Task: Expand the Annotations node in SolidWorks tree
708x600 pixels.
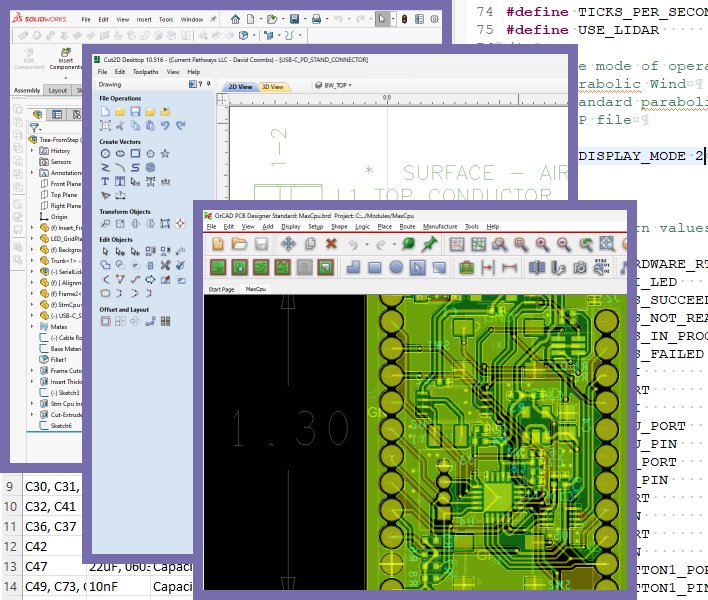Action: pos(32,172)
